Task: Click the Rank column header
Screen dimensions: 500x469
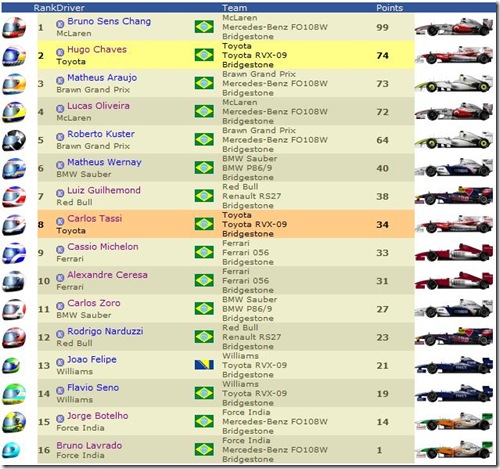Action: (x=44, y=8)
